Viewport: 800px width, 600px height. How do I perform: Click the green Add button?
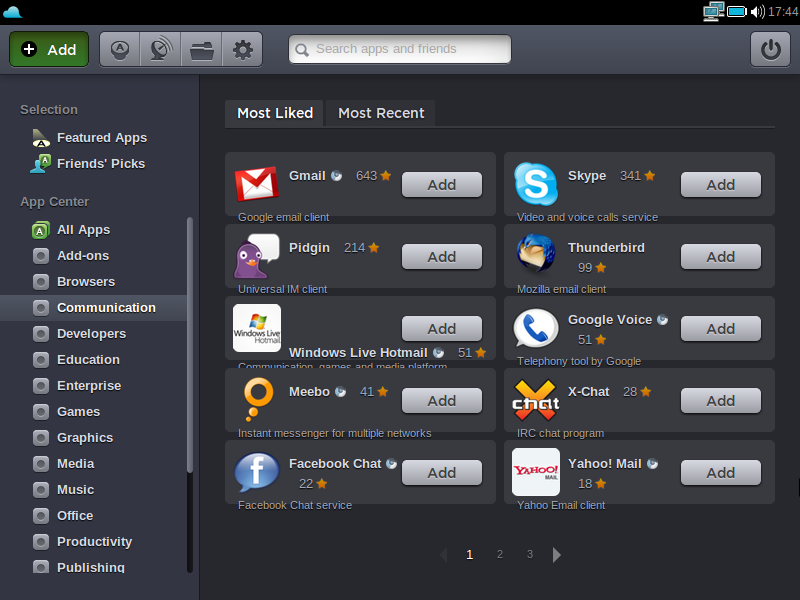pos(49,49)
